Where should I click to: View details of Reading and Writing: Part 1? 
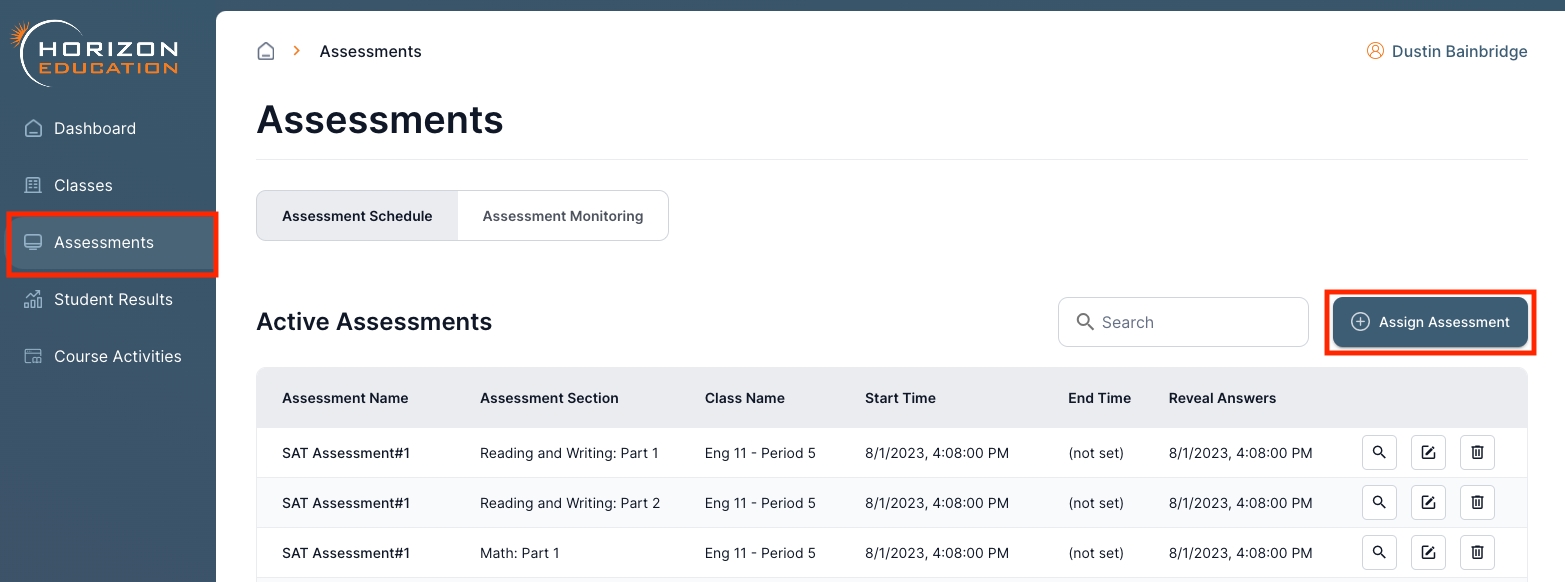pos(1379,453)
